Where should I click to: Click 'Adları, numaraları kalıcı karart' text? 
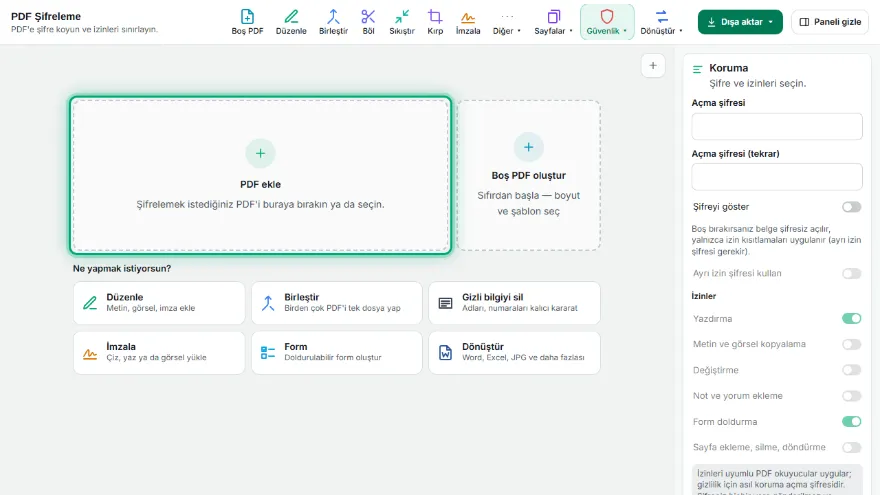pyautogui.click(x=520, y=308)
